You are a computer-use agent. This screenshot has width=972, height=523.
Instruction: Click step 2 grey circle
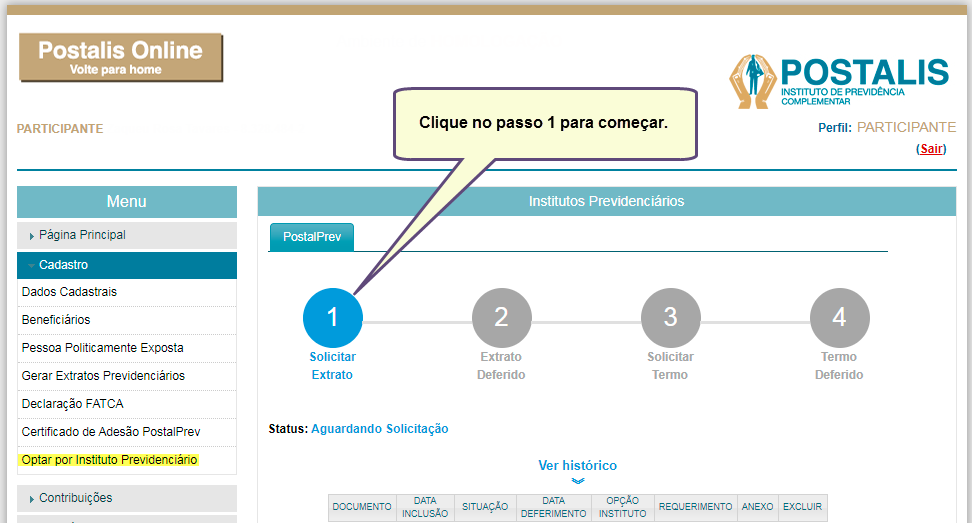pos(501,317)
